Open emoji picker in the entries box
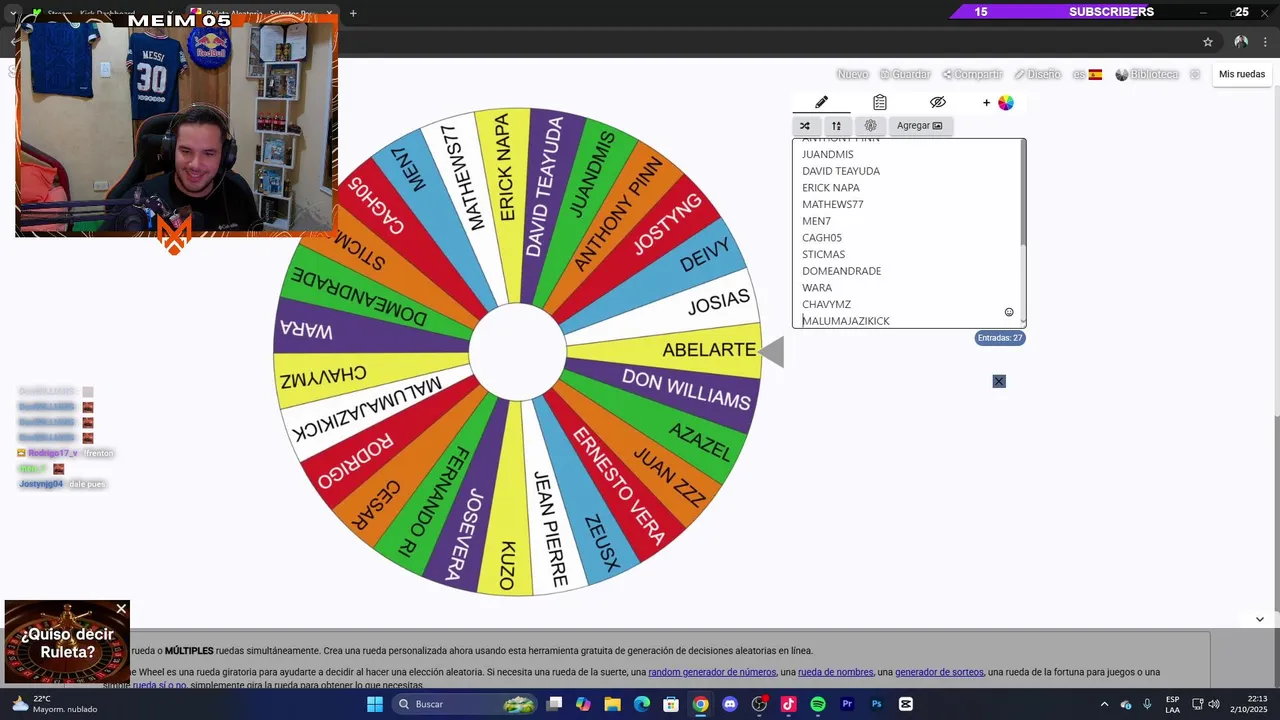The width and height of the screenshot is (1280, 720). click(x=1009, y=312)
